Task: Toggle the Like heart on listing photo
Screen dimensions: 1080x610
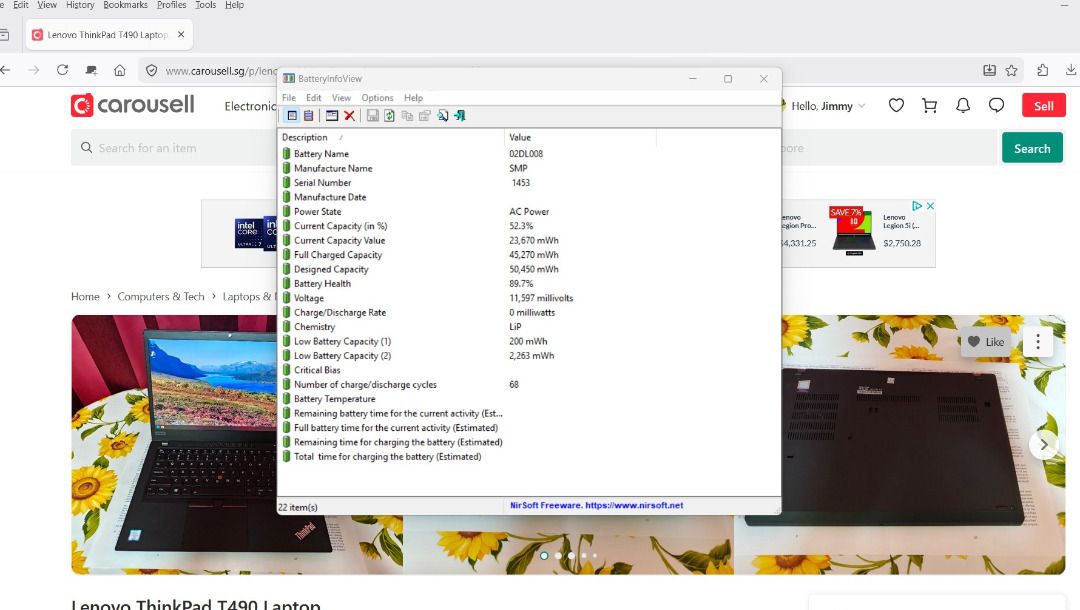Action: 986,342
